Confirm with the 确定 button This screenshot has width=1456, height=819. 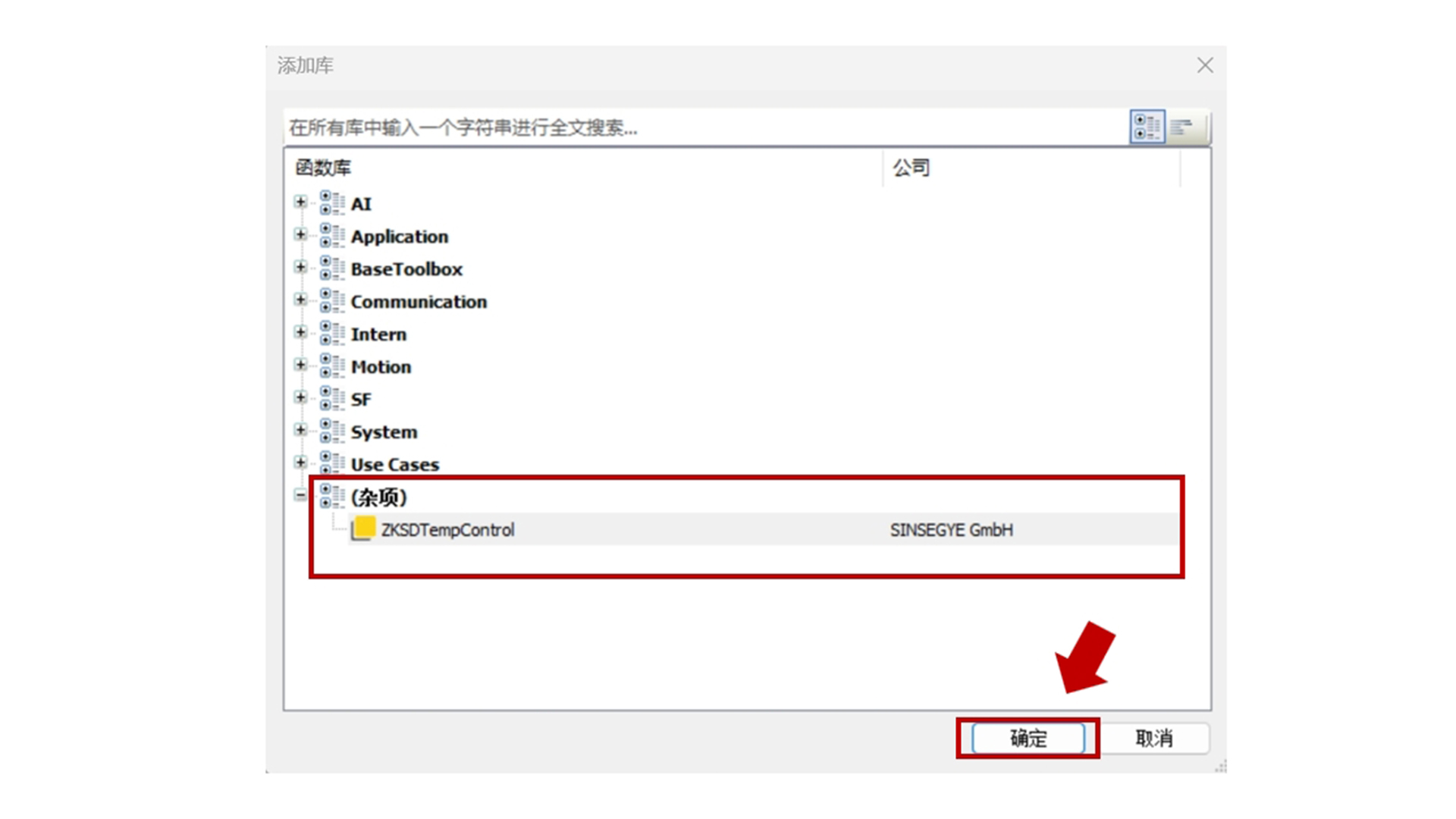click(x=1028, y=738)
